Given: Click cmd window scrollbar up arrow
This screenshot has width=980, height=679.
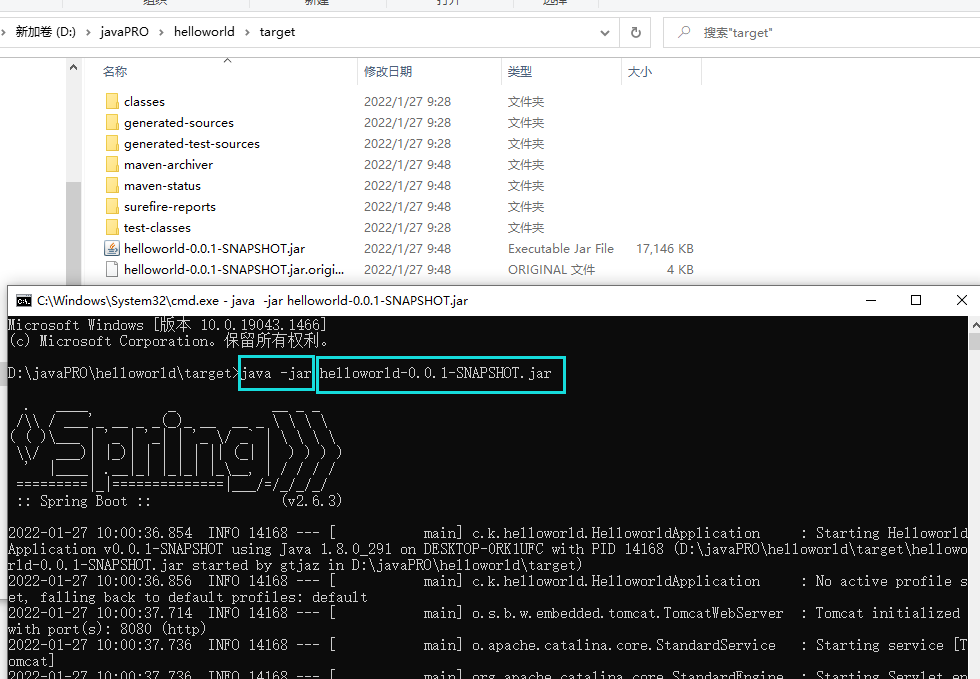Looking at the screenshot, I should click(x=974, y=325).
